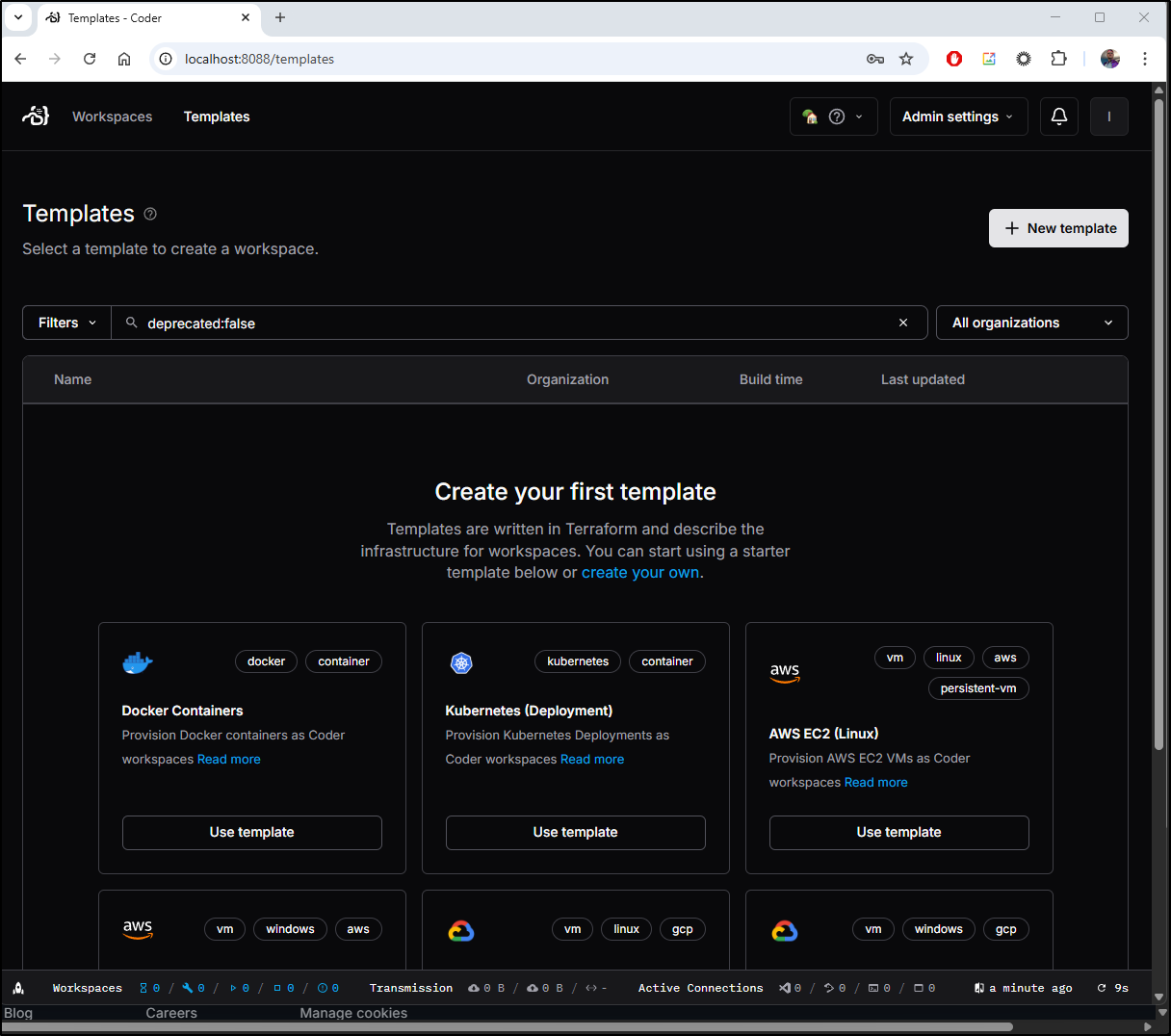Read more about AWS EC2 (Linux)
Viewport: 1171px width, 1036px height.
876,782
